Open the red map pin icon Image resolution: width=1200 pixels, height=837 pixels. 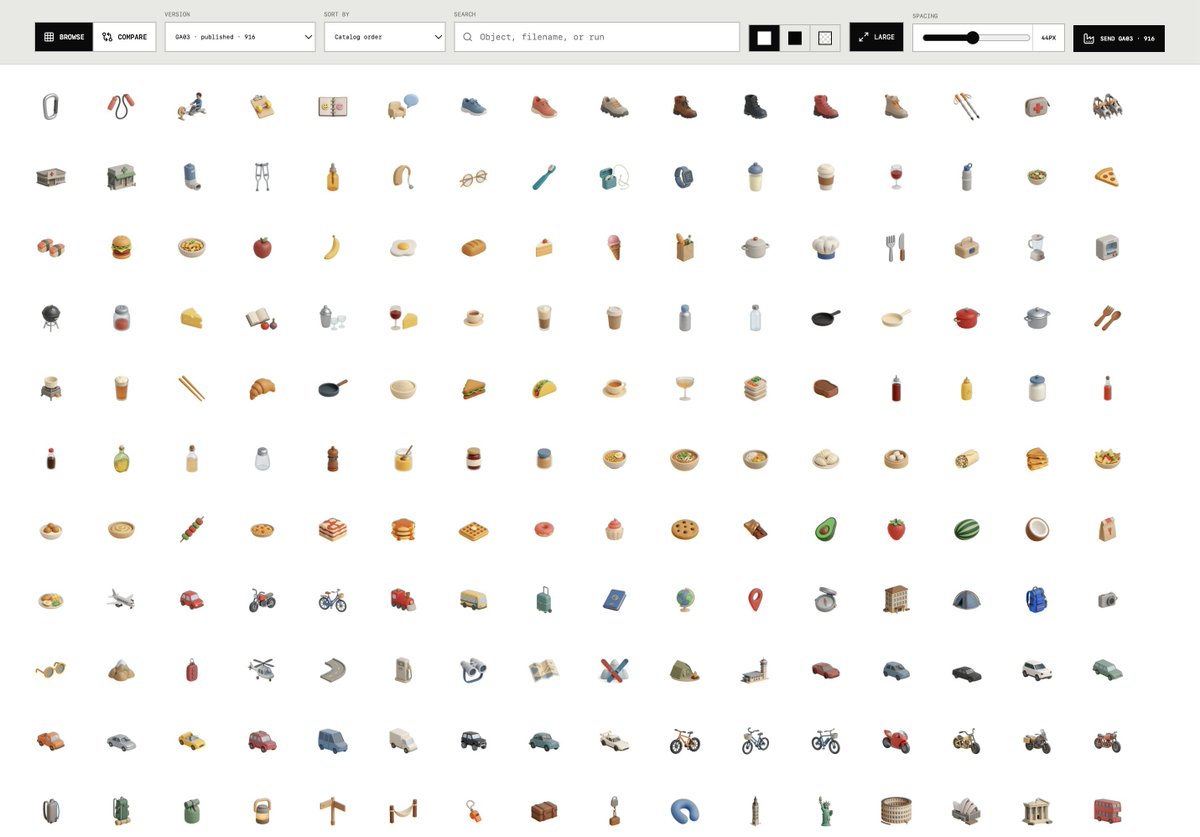pos(755,600)
